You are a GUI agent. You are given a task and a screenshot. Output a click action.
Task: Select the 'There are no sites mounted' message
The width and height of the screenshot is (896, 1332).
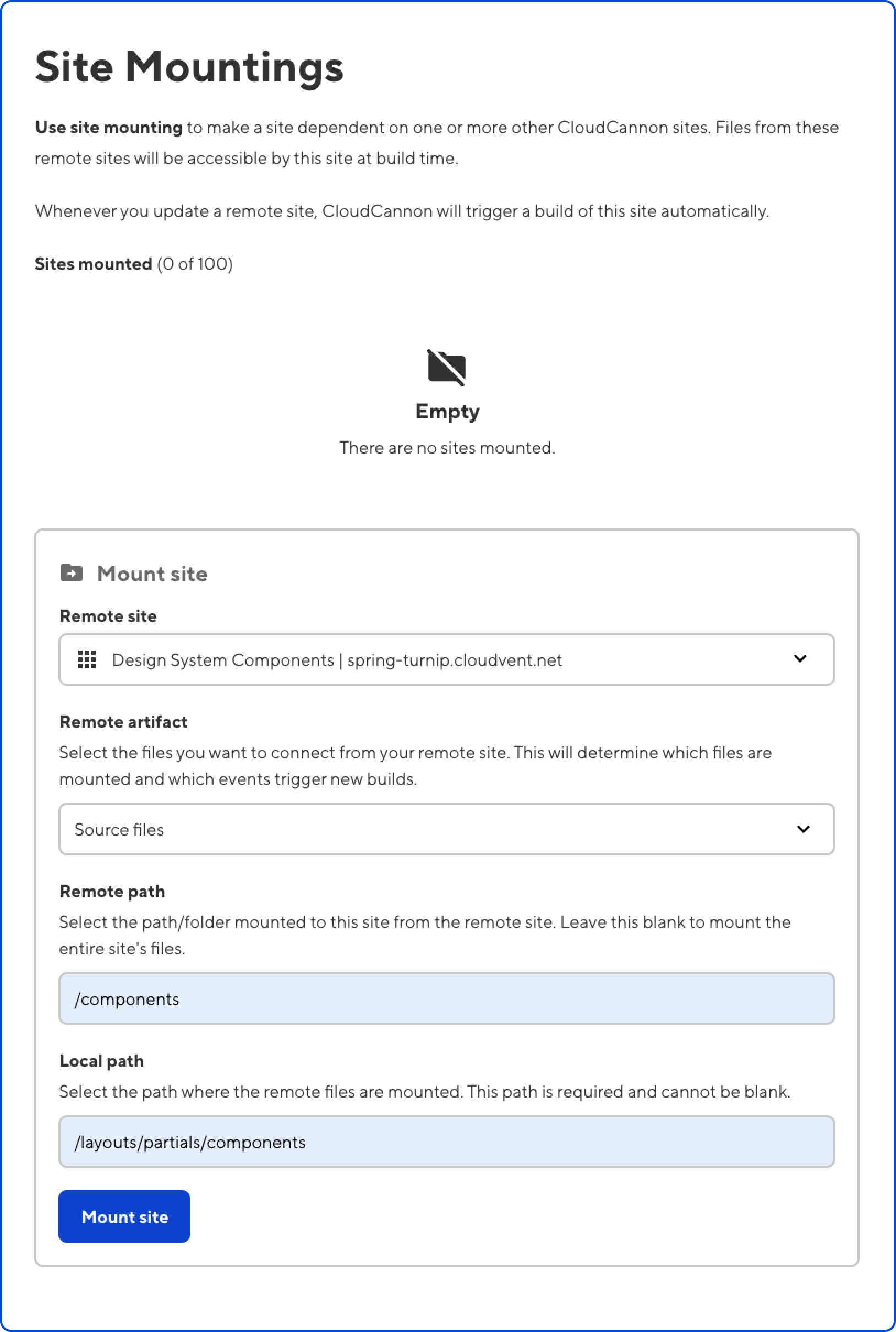[x=447, y=447]
